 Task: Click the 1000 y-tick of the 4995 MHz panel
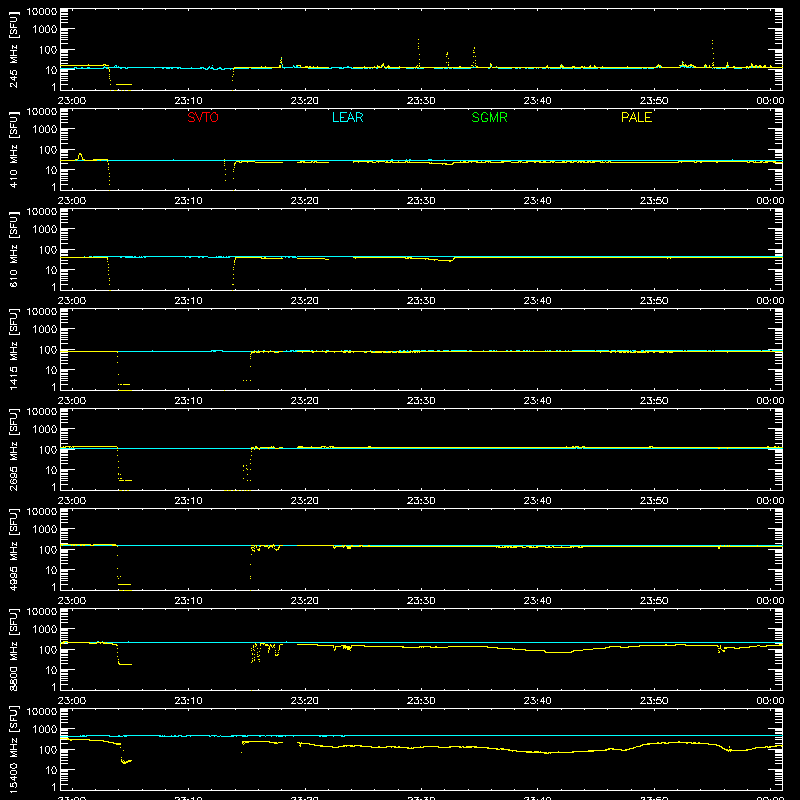[x=45, y=529]
